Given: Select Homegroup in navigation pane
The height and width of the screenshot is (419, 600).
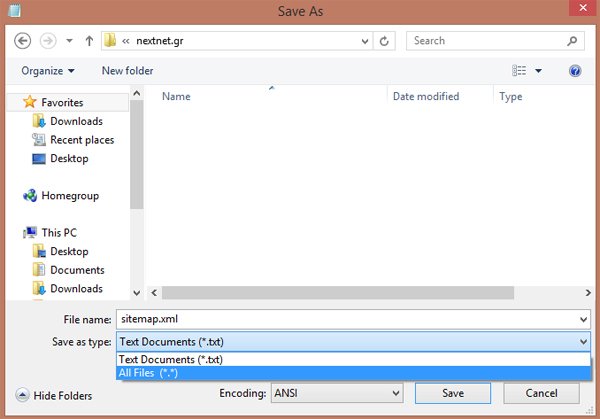Looking at the screenshot, I should pyautogui.click(x=70, y=196).
